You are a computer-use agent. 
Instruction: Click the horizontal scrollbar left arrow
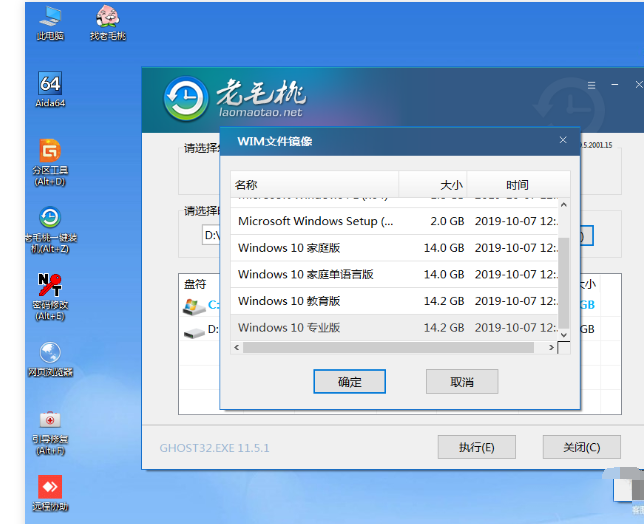(237, 348)
